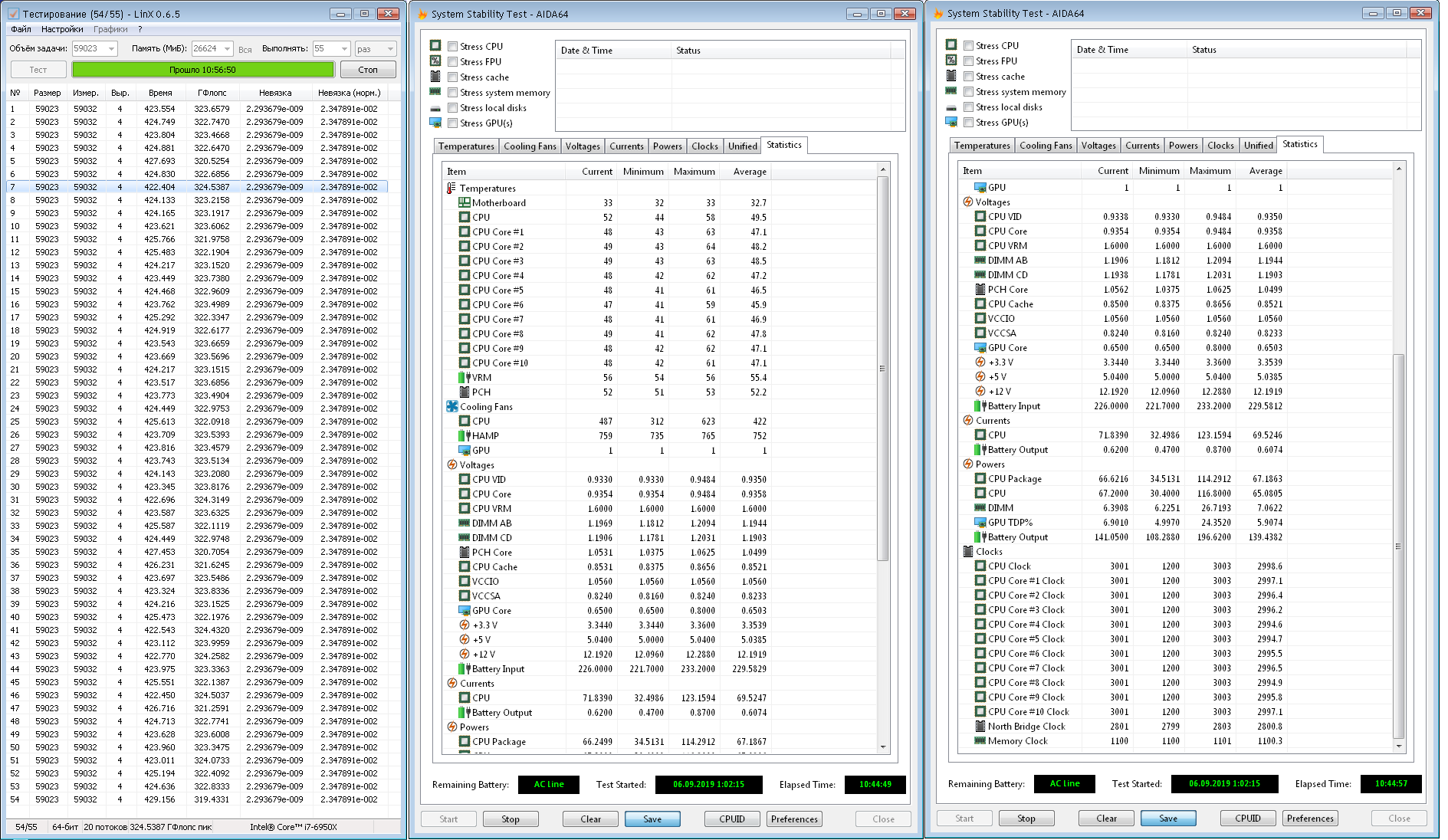
Task: Open the ? help menu in LinX
Action: coord(140,29)
